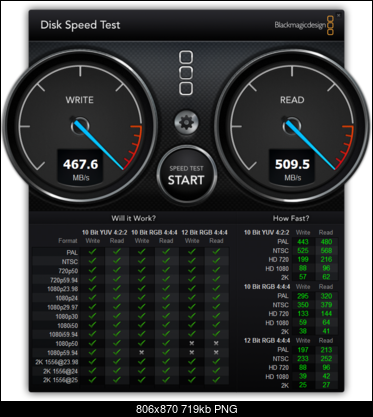The image size is (373, 417).
Task: Click the 12 Bit RGB PAL write value 197
Action: tap(303, 350)
